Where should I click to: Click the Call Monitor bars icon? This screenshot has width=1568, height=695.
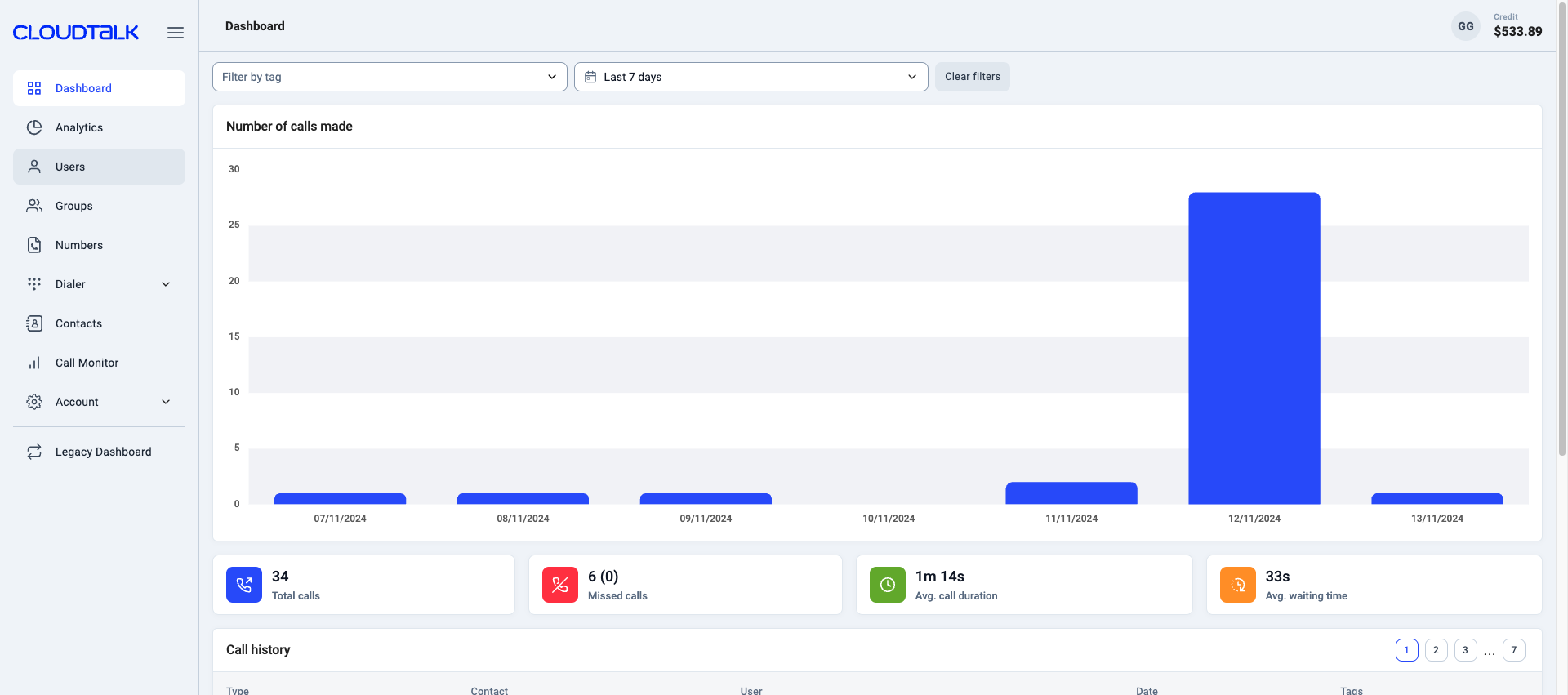point(34,363)
